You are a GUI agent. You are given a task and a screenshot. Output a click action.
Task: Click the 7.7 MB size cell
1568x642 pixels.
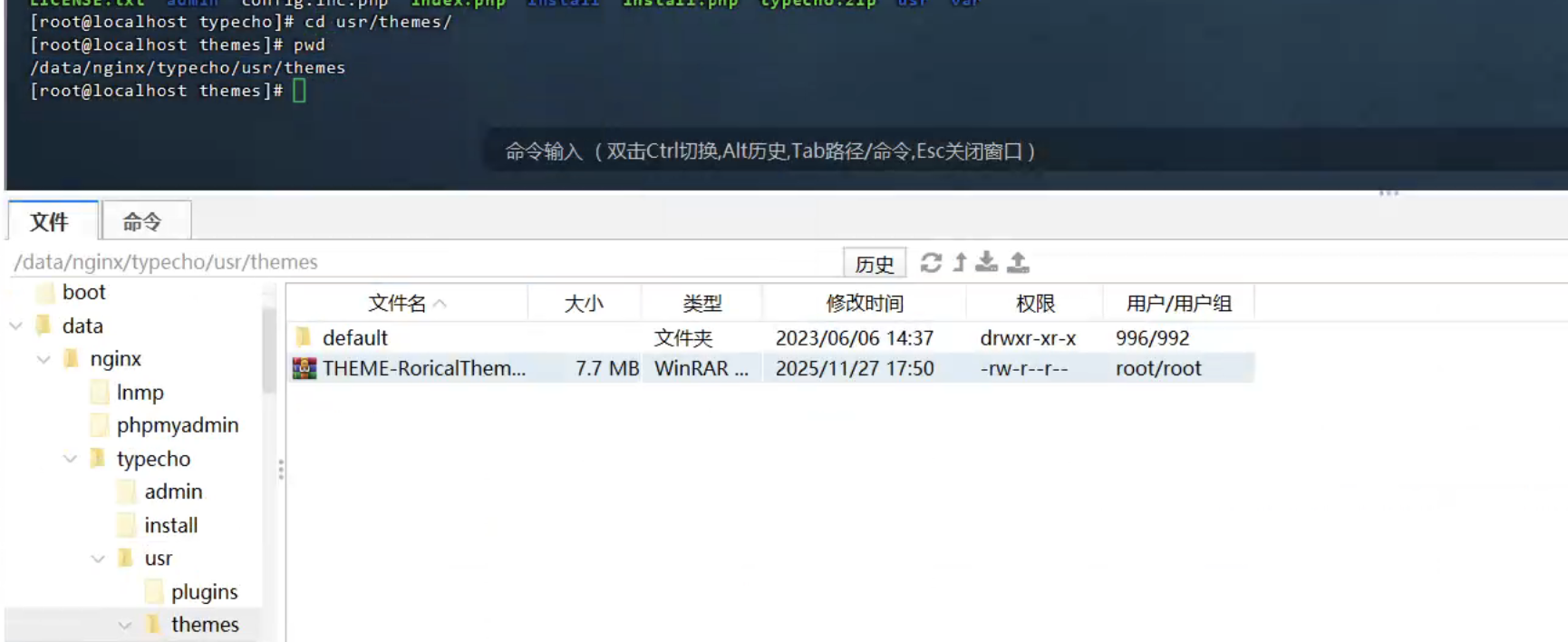tap(606, 368)
